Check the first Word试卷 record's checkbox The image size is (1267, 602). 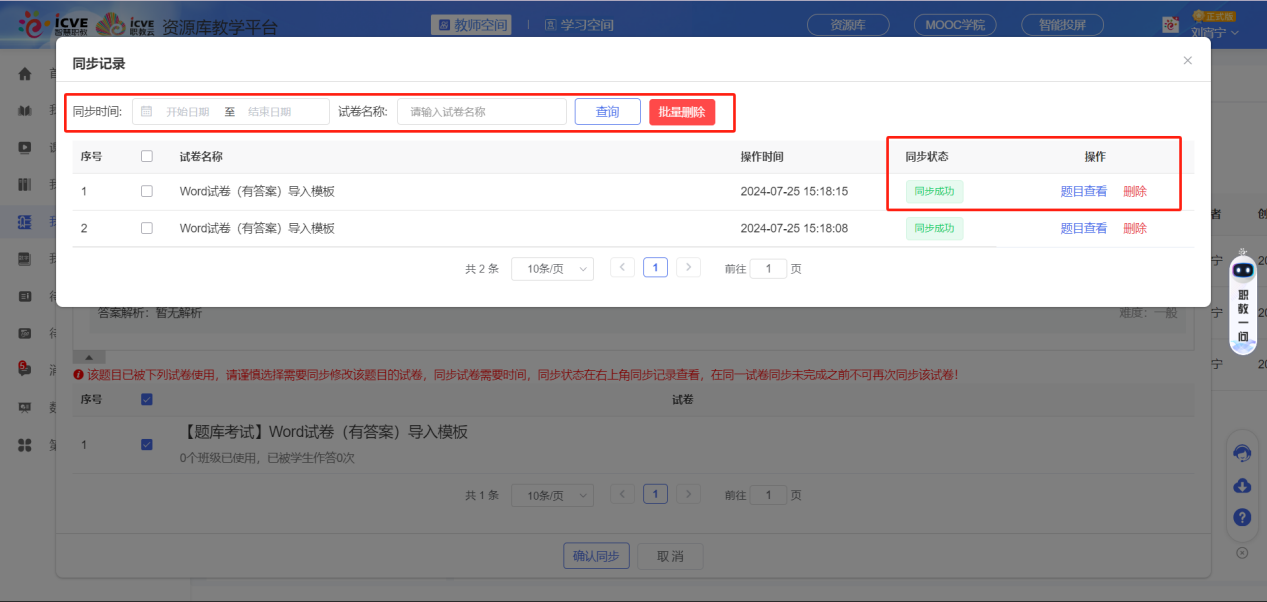(147, 190)
